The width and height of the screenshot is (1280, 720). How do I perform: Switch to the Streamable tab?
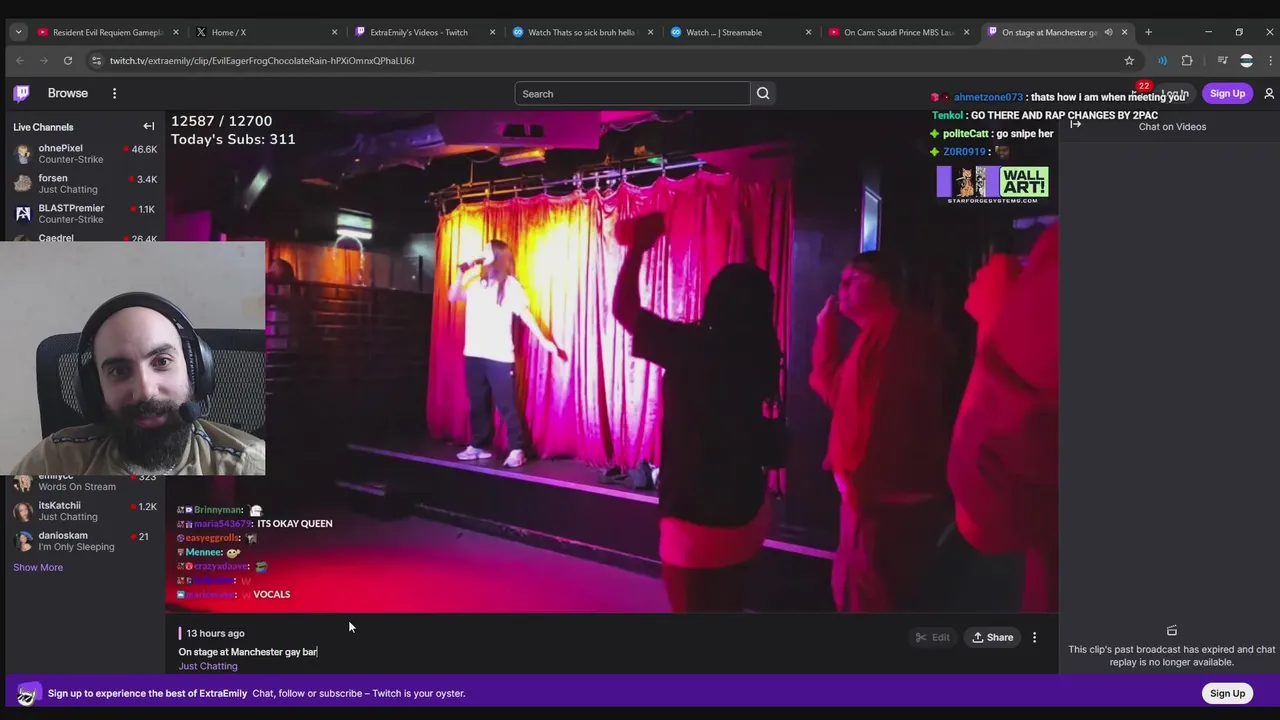pyautogui.click(x=740, y=32)
